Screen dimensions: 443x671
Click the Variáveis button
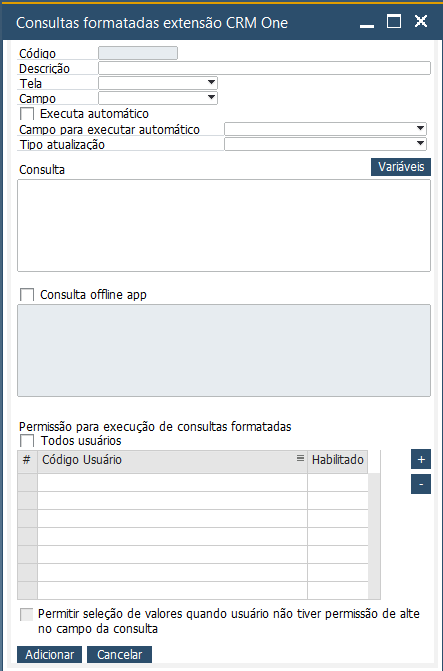[401, 166]
